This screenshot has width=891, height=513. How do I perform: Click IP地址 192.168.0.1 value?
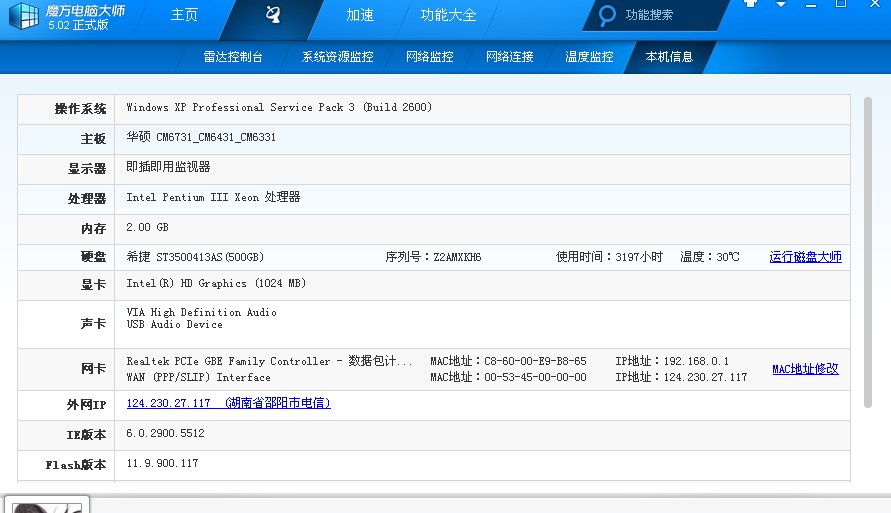click(x=672, y=361)
